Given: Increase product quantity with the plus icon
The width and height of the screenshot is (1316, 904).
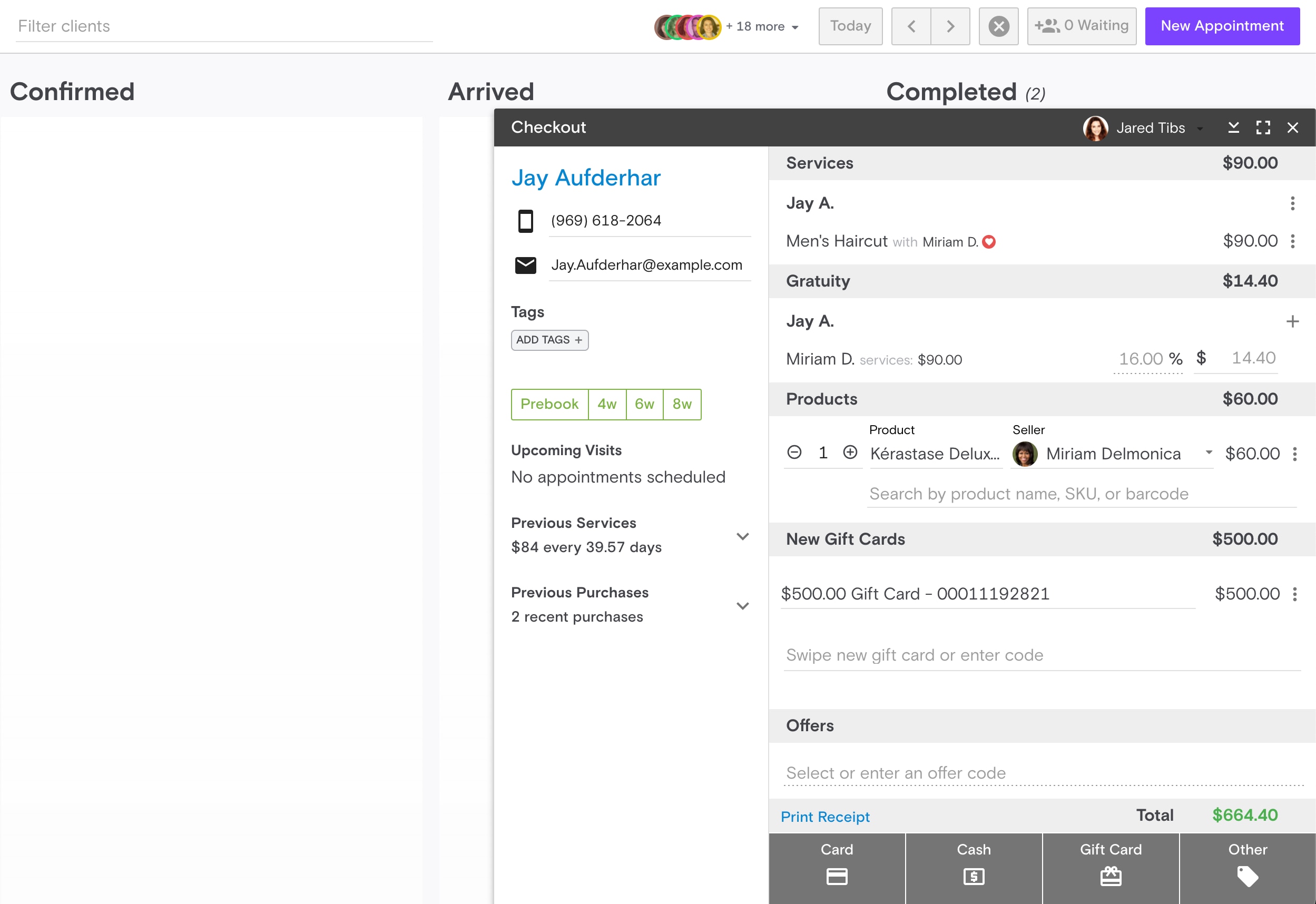Looking at the screenshot, I should pyautogui.click(x=850, y=452).
